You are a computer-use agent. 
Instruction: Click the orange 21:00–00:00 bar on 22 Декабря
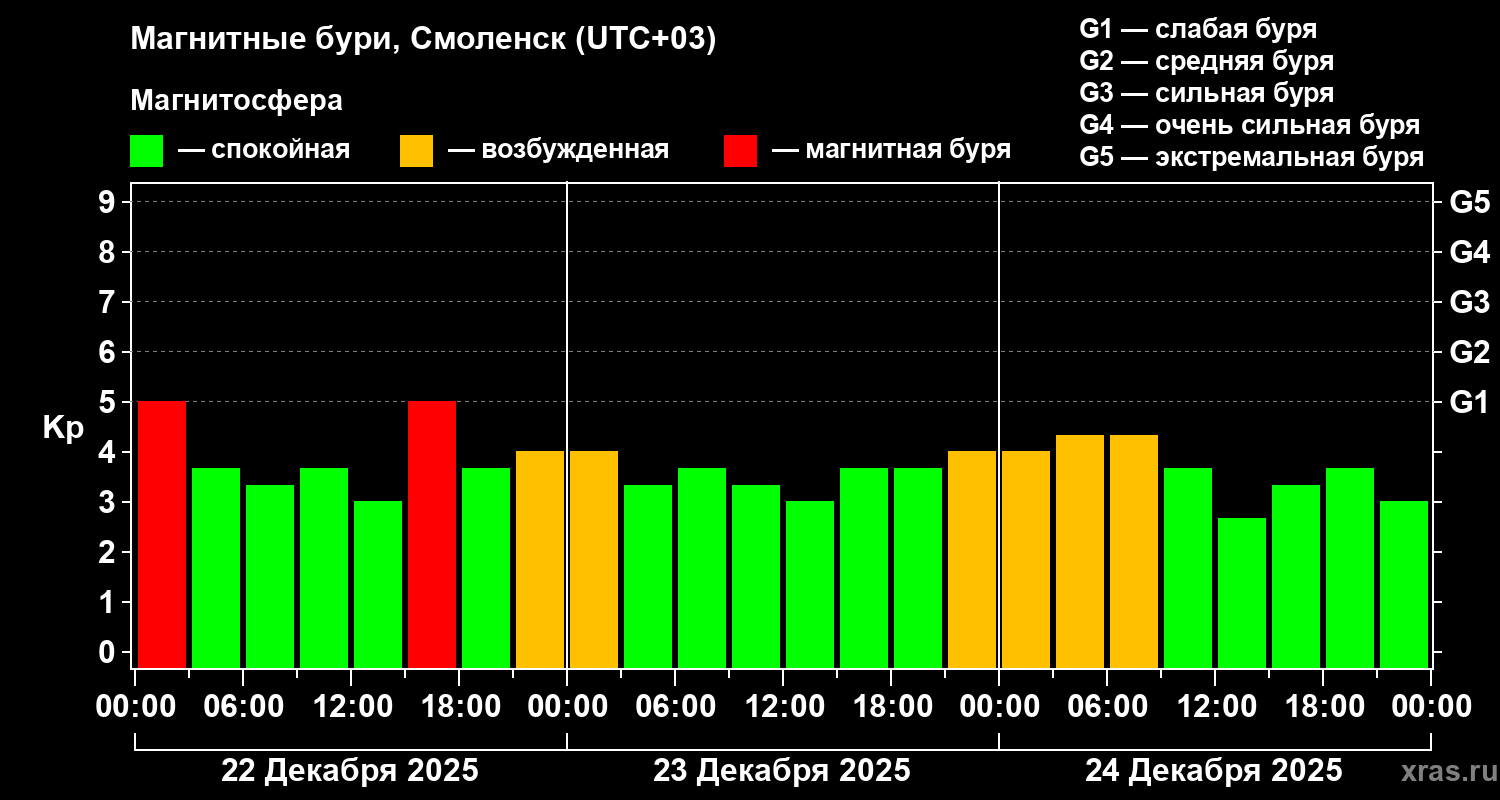click(x=540, y=559)
